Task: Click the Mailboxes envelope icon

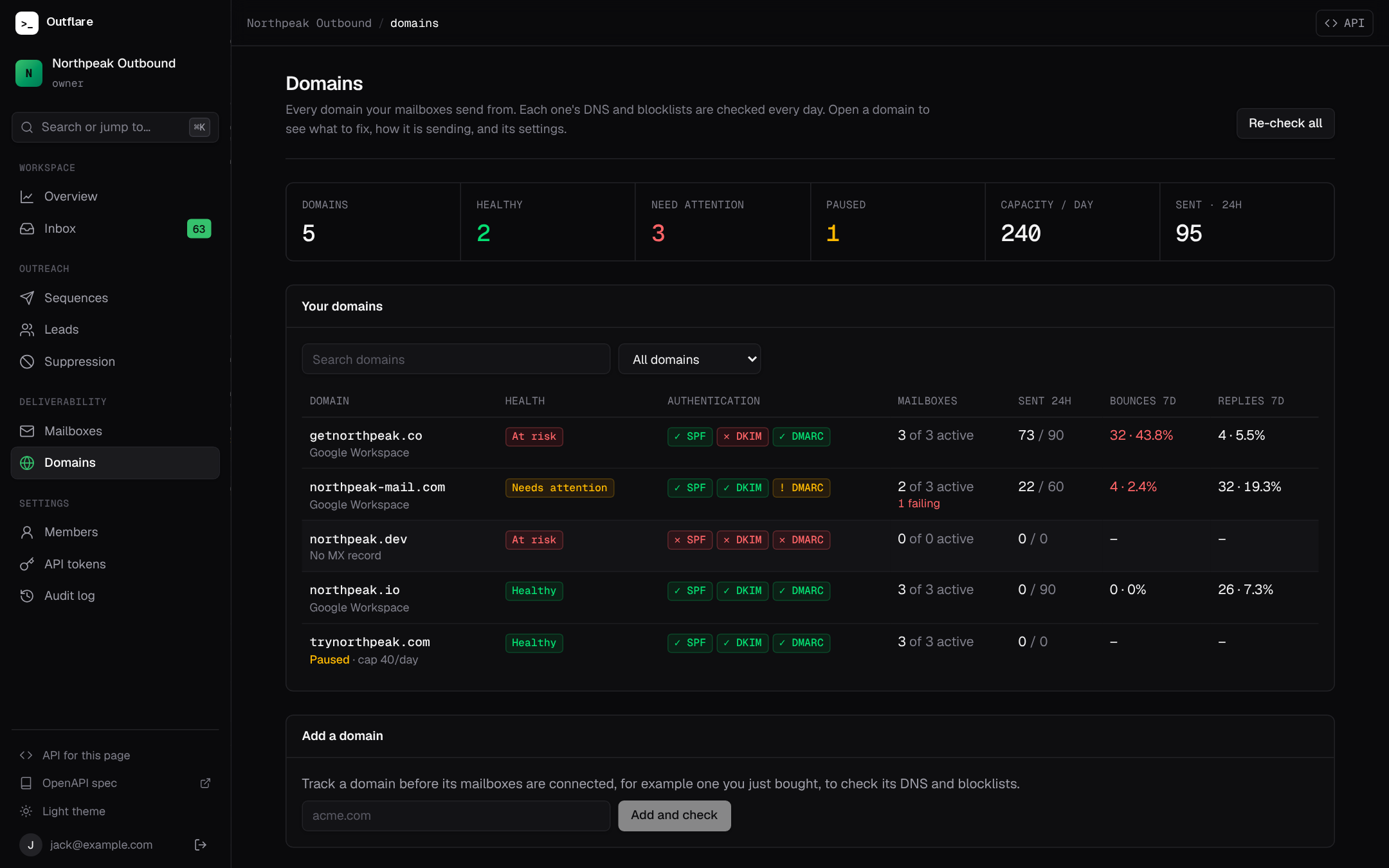Action: pos(27,431)
